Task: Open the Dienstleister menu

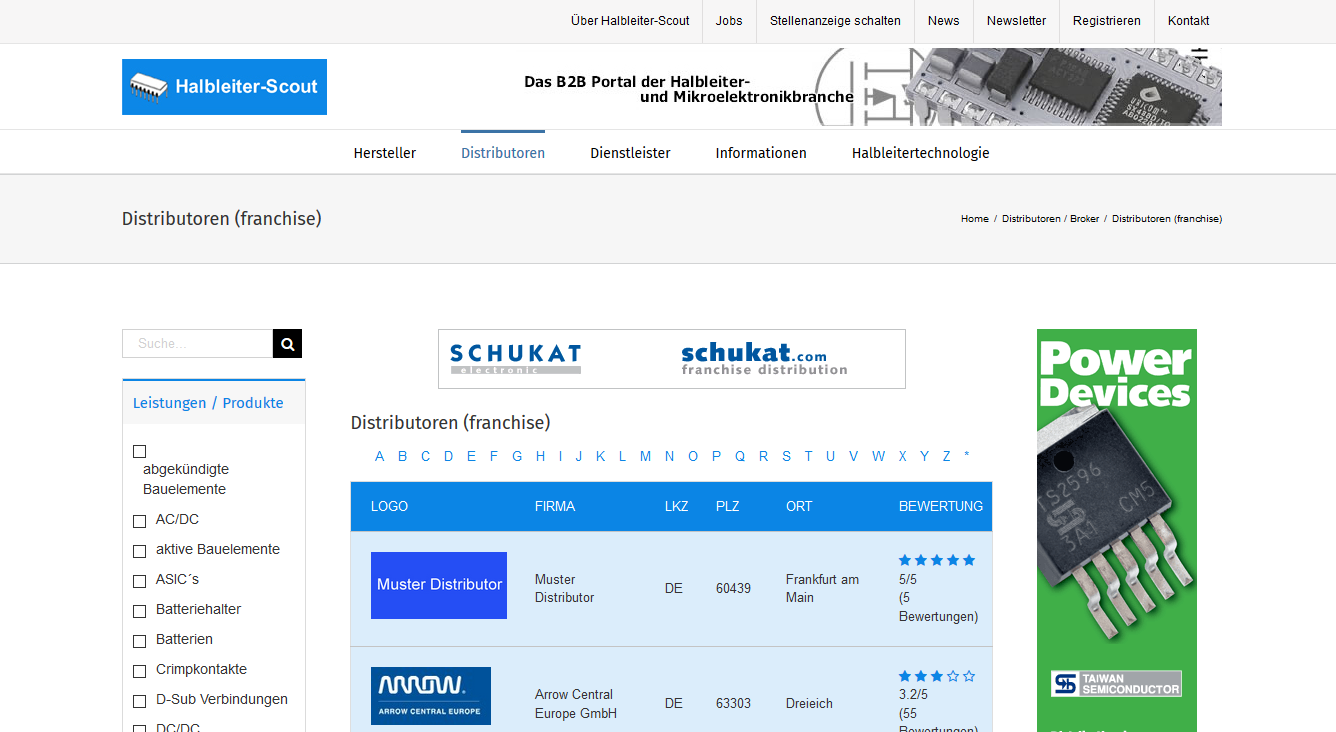Action: (630, 153)
